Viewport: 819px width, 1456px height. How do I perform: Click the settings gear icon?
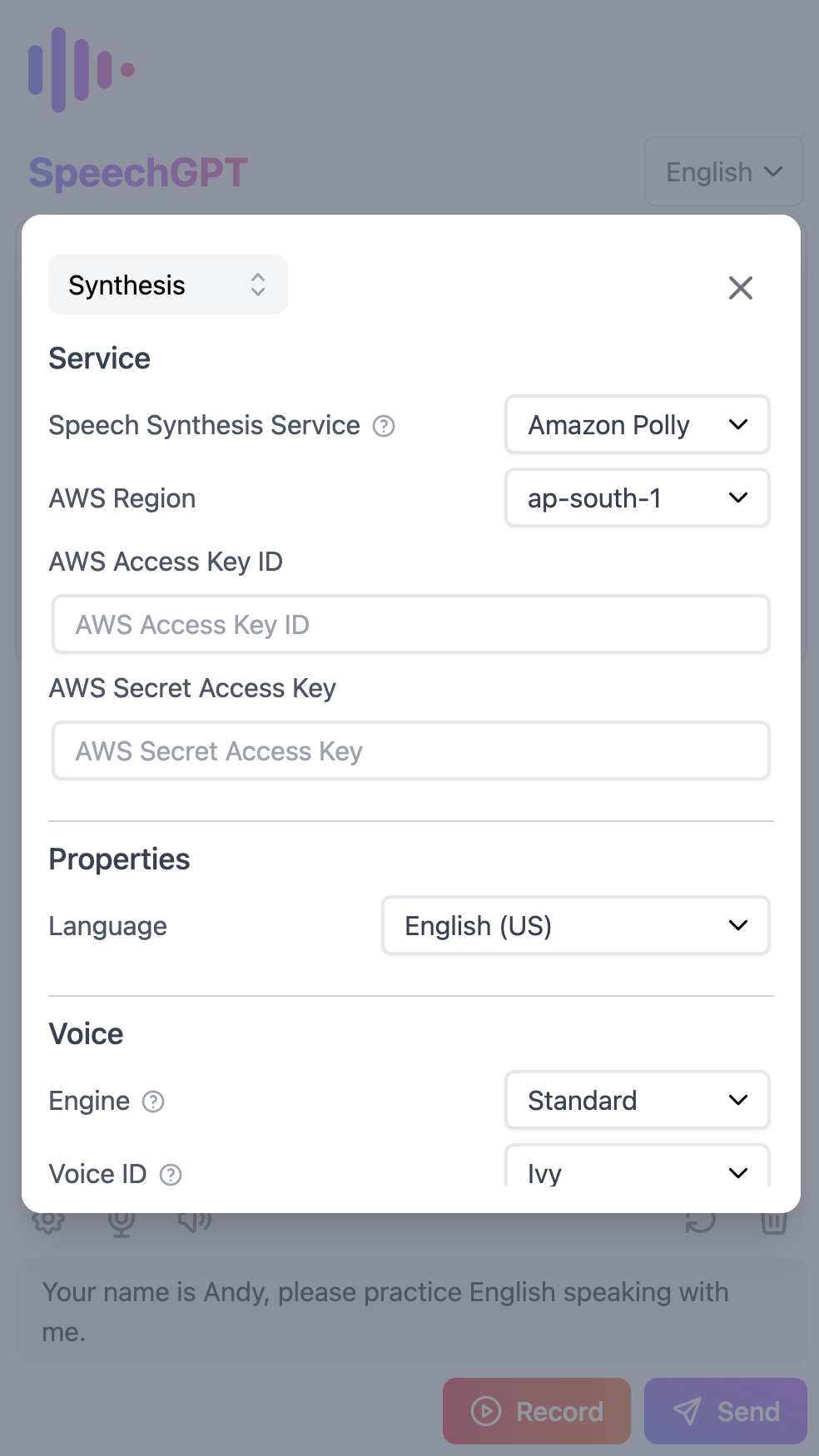48,1221
